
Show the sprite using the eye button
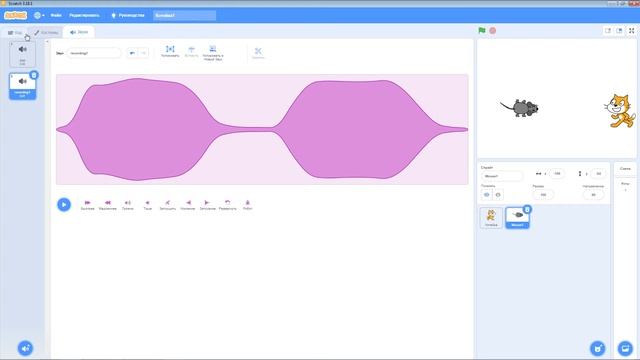[487, 195]
